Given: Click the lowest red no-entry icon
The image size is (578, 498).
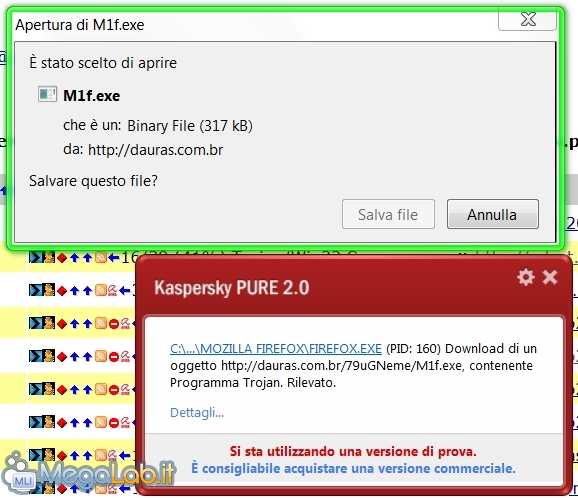Looking at the screenshot, I should point(114,422).
